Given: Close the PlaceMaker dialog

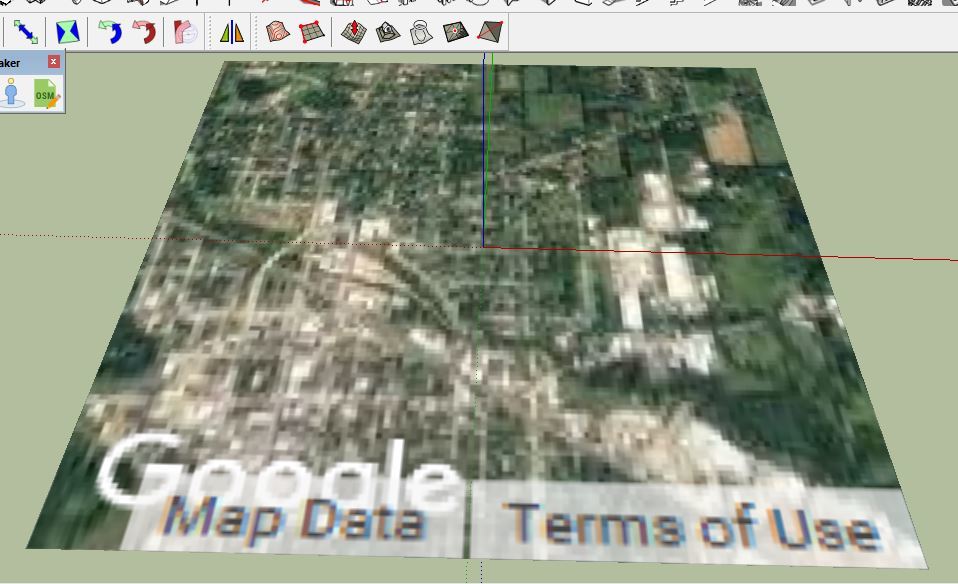Looking at the screenshot, I should coord(53,61).
